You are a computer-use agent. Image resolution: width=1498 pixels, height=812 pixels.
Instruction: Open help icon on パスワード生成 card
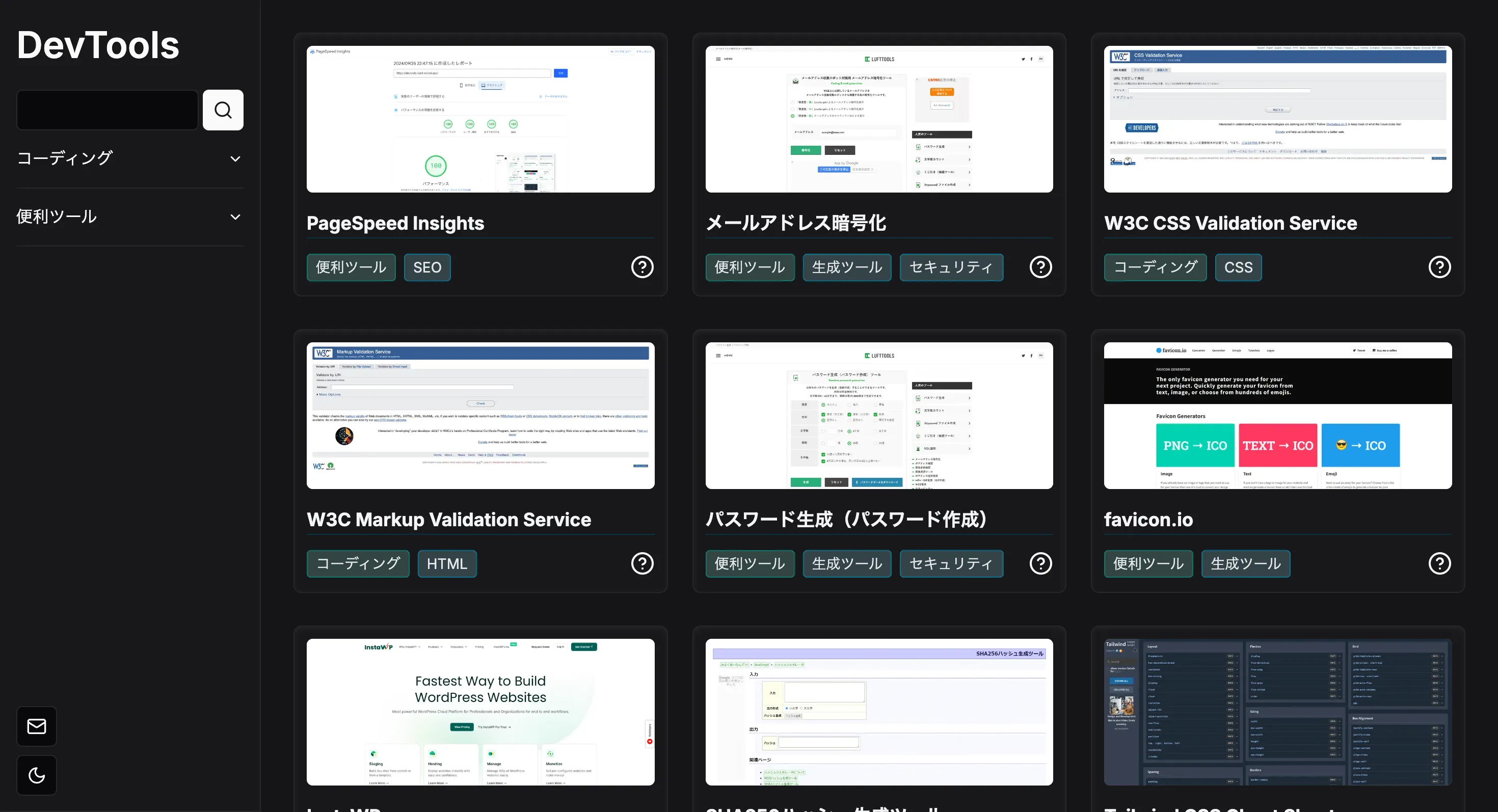1040,564
